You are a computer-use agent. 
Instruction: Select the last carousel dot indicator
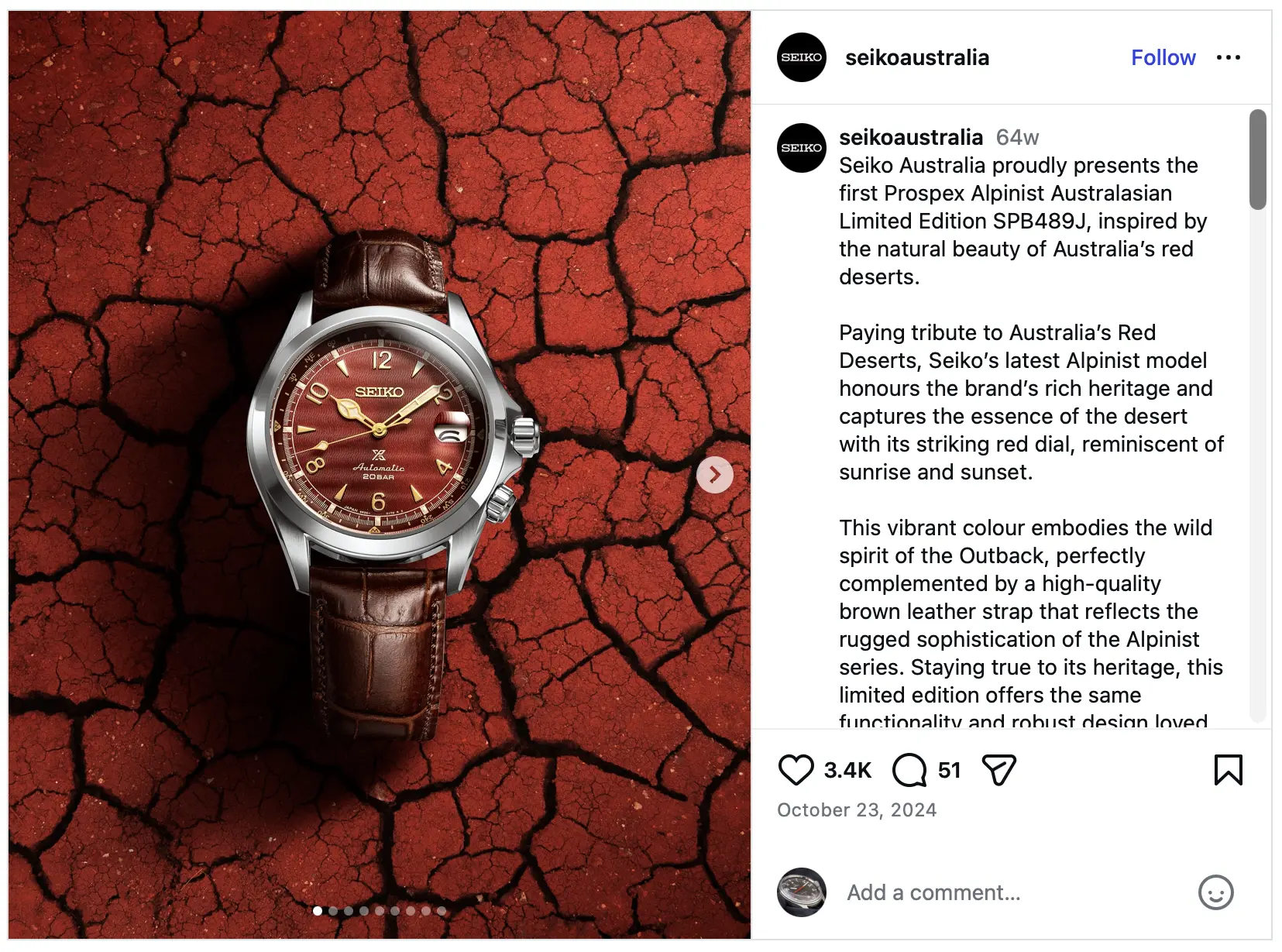click(x=442, y=911)
